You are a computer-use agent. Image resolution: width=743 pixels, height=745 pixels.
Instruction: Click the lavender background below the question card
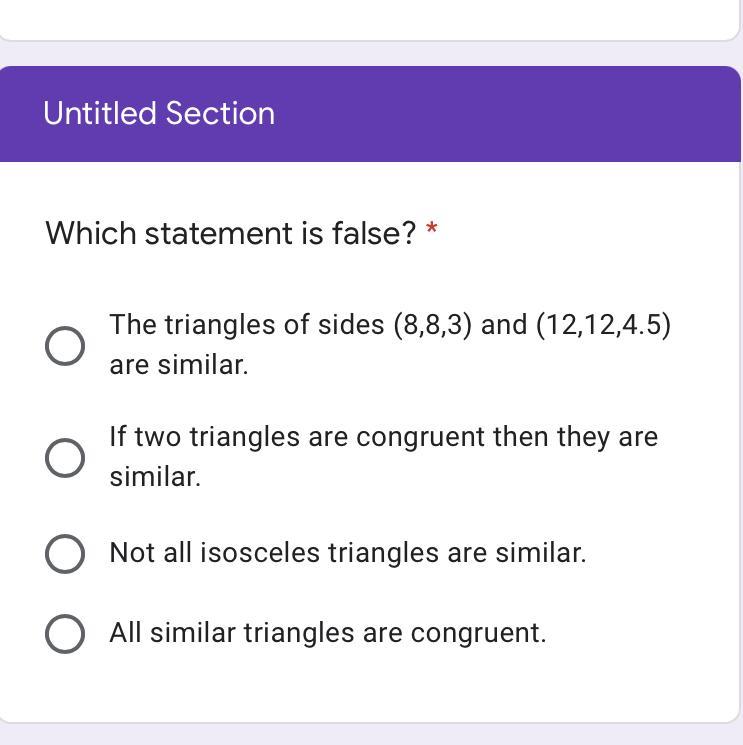click(x=370, y=735)
